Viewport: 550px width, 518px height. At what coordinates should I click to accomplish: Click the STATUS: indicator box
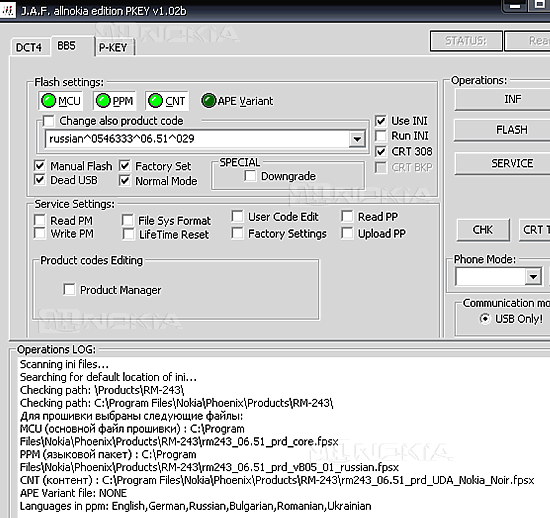click(466, 41)
